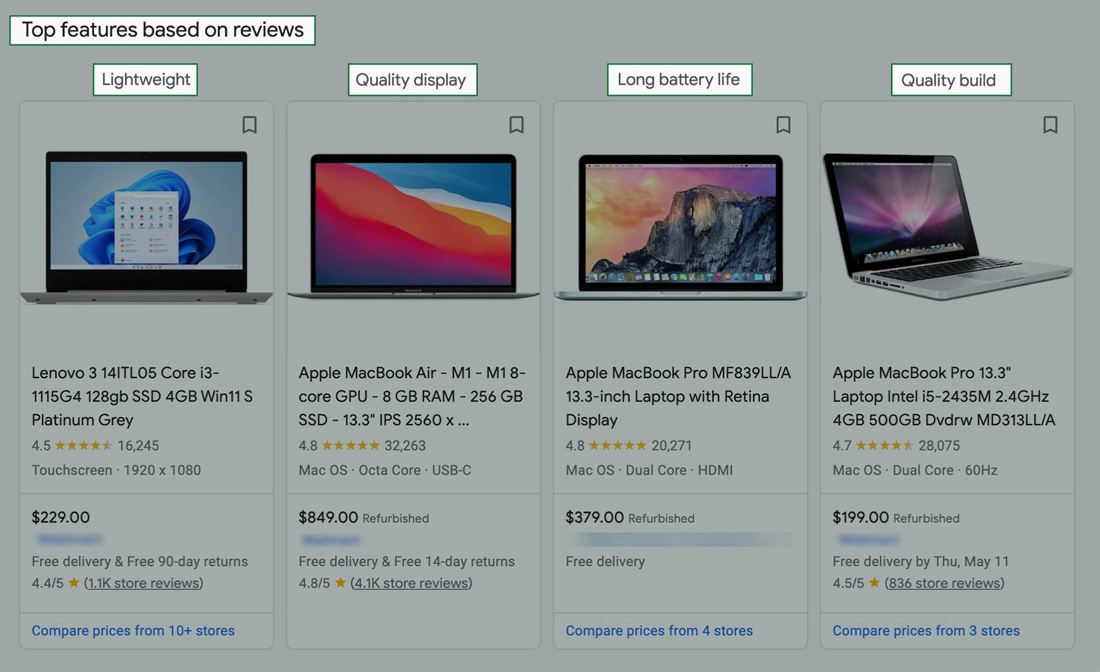This screenshot has width=1100, height=672.
Task: Compare prices from 10+ stores
Action: point(133,631)
